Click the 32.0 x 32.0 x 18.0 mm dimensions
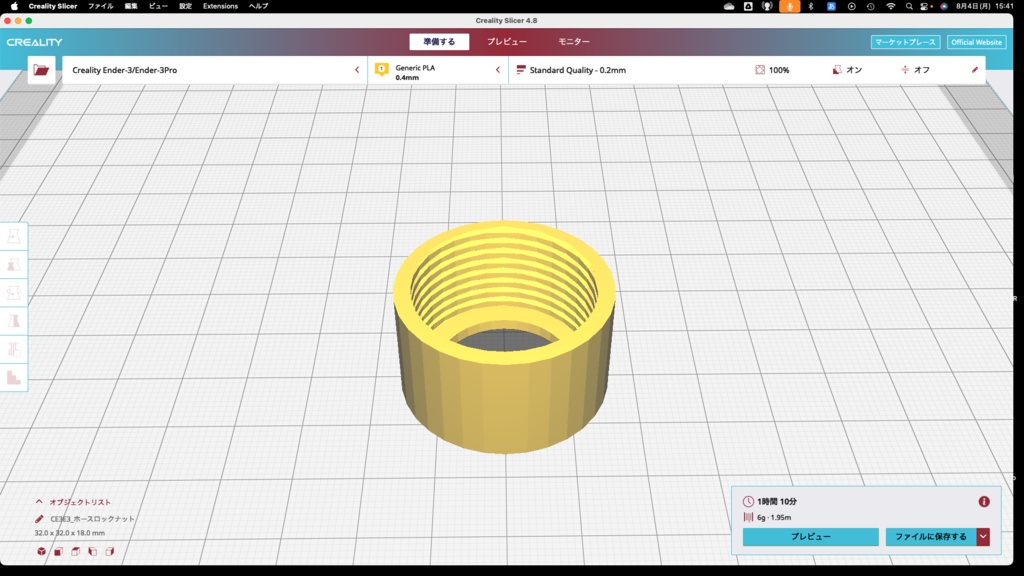The width and height of the screenshot is (1024, 576). pyautogui.click(x=69, y=533)
